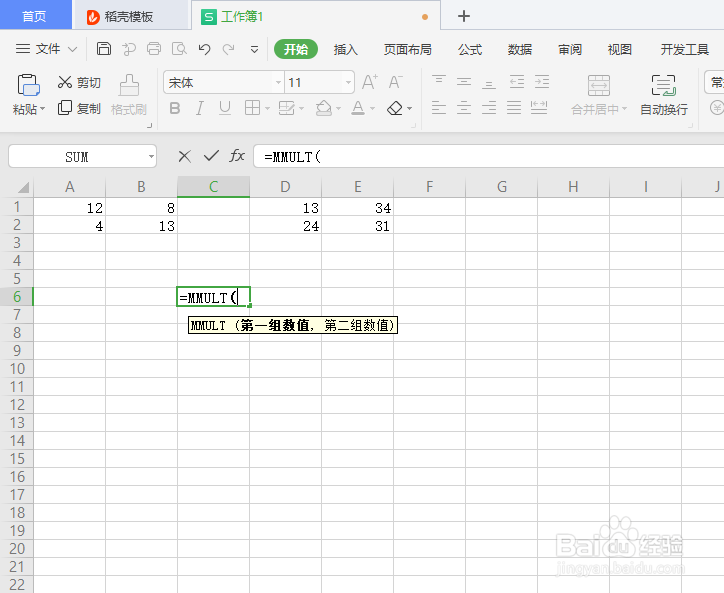Viewport: 724px width, 593px height.
Task: Expand the name box dropdown arrow
Action: click(x=151, y=157)
